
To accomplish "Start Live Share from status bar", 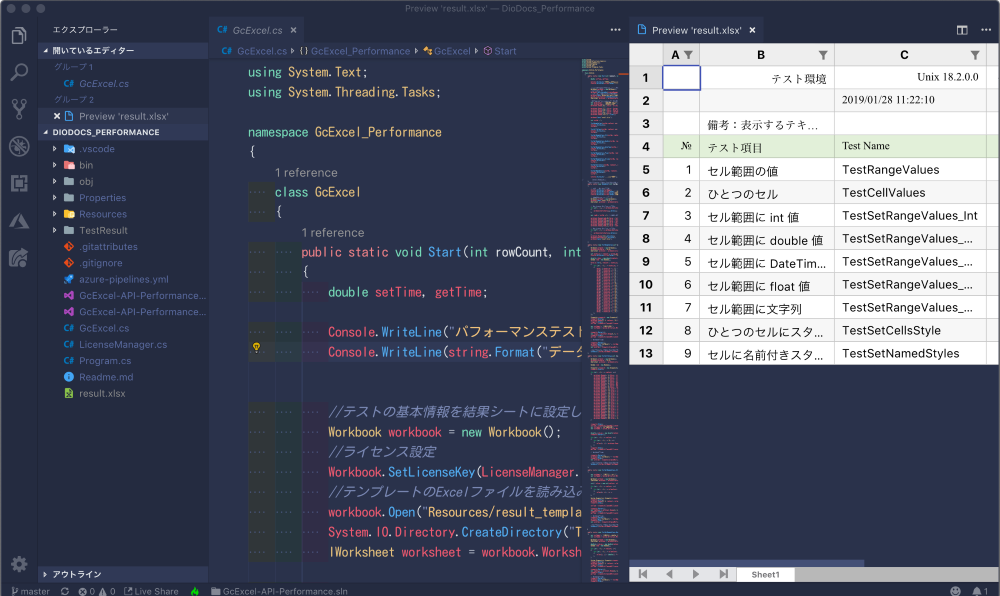I will (x=151, y=591).
